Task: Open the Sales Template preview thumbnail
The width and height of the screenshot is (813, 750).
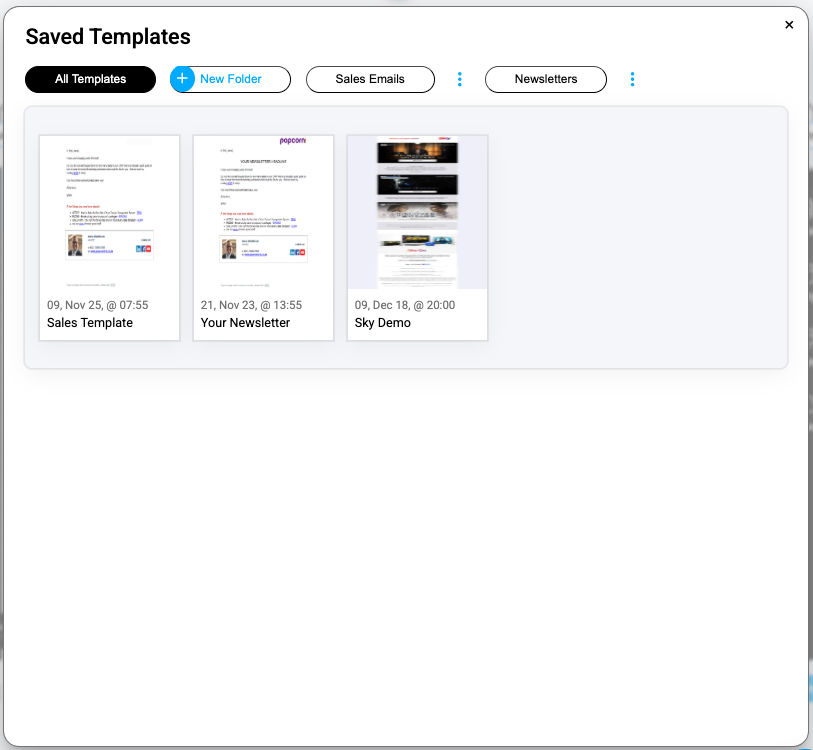Action: point(109,212)
